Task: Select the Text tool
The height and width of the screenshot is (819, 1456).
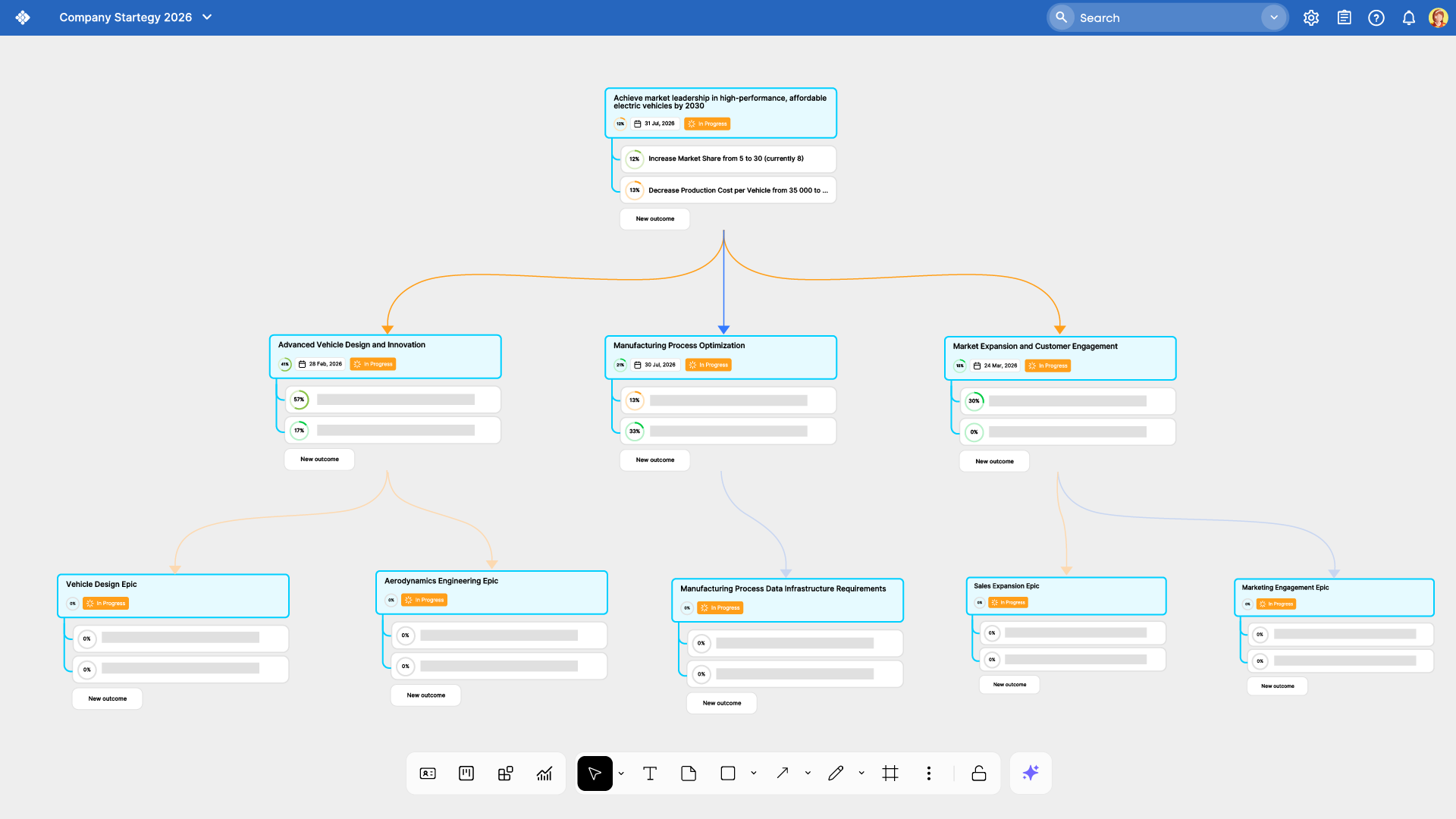Action: [x=650, y=773]
